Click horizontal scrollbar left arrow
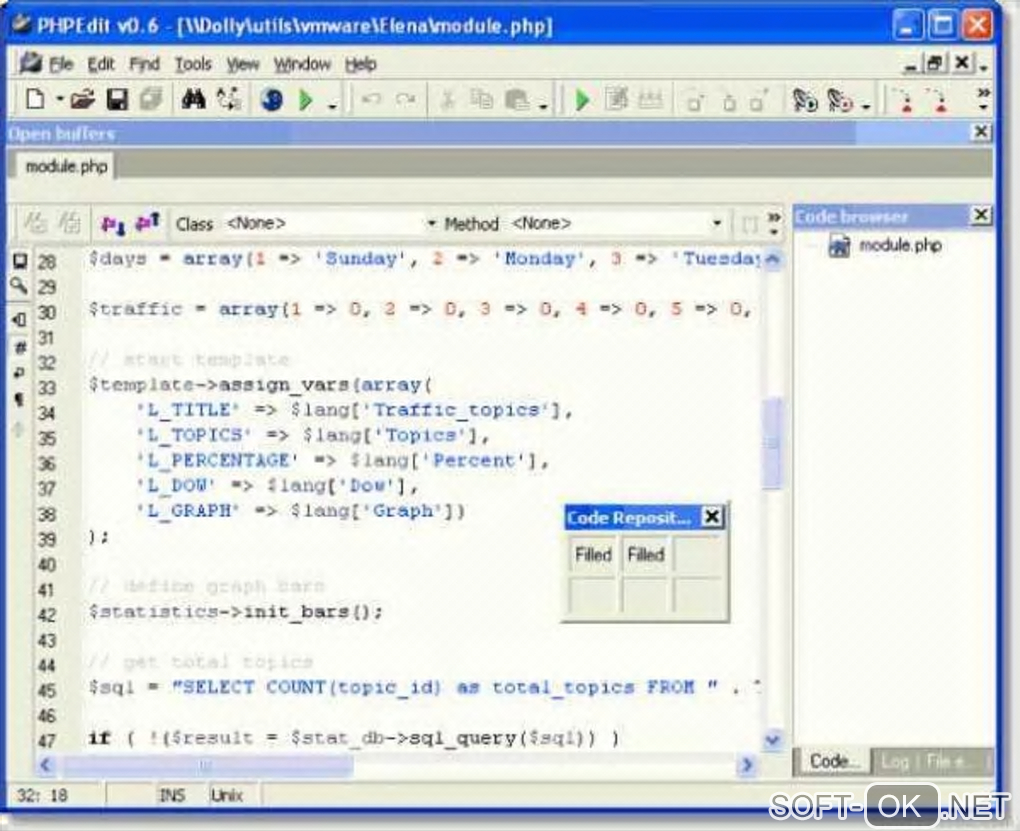This screenshot has height=831, width=1020. tap(46, 765)
